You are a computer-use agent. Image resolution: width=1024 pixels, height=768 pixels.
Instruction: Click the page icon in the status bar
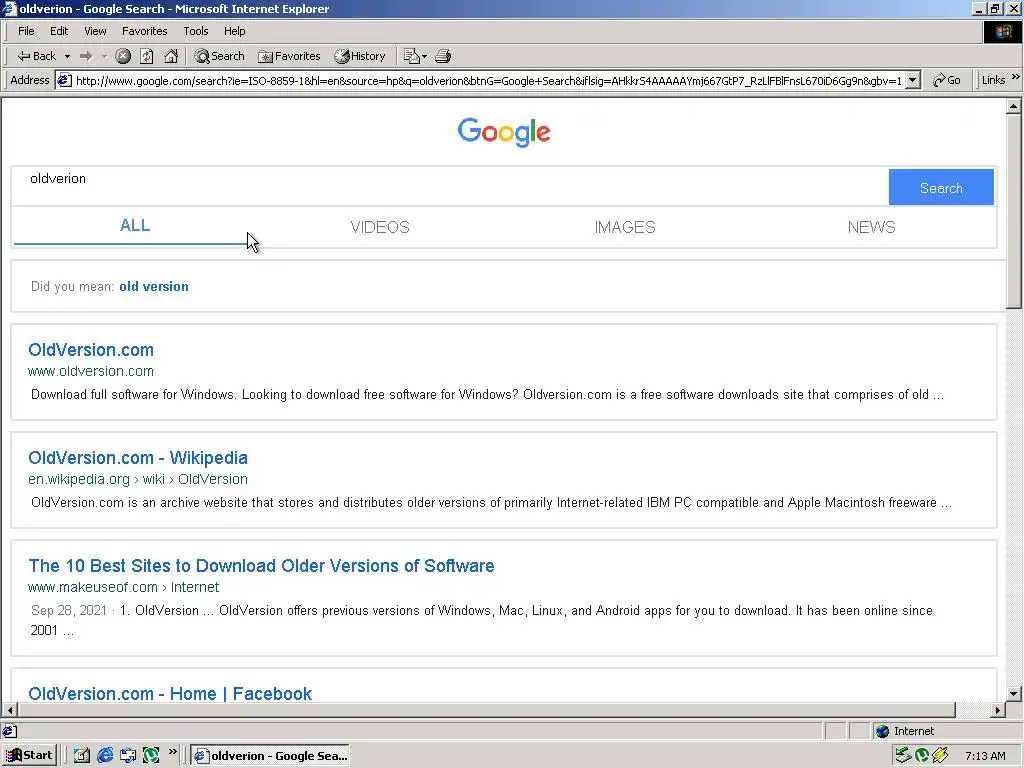[x=9, y=731]
